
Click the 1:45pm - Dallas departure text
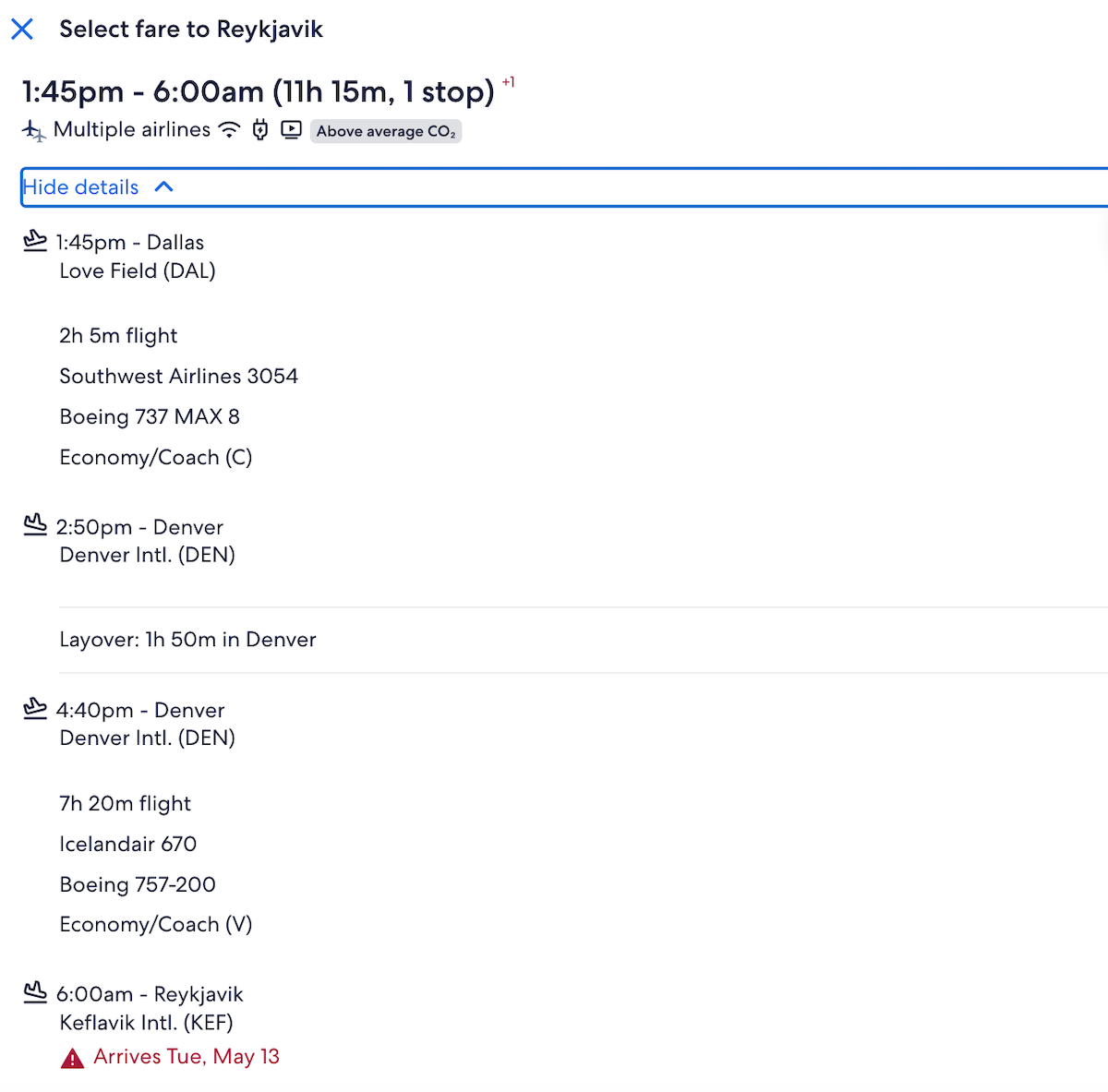[130, 243]
